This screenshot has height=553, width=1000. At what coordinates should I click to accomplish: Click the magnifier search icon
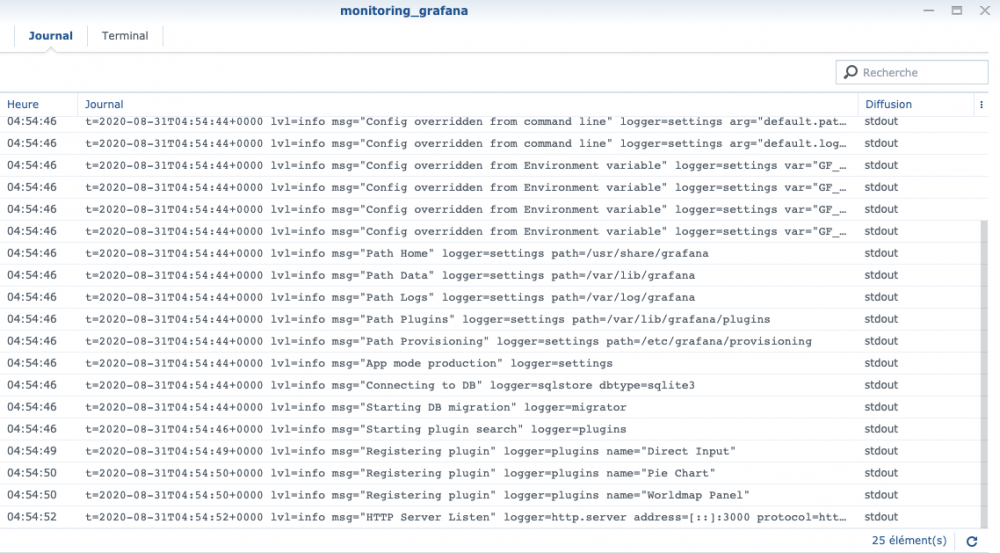coord(851,72)
